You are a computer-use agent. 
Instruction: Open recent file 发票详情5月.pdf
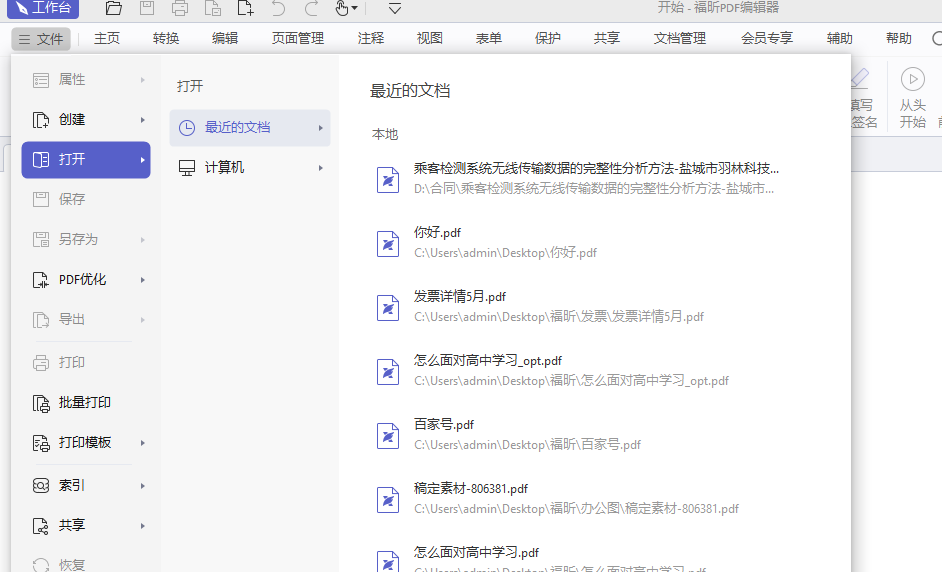point(460,297)
